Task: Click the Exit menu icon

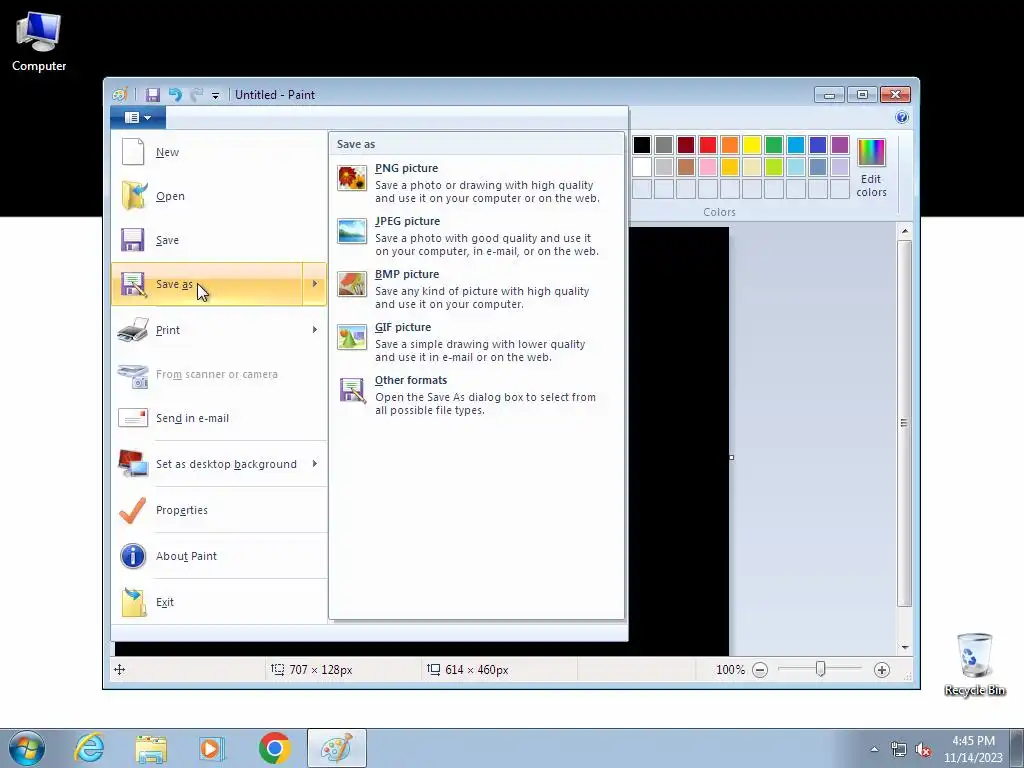Action: click(134, 601)
